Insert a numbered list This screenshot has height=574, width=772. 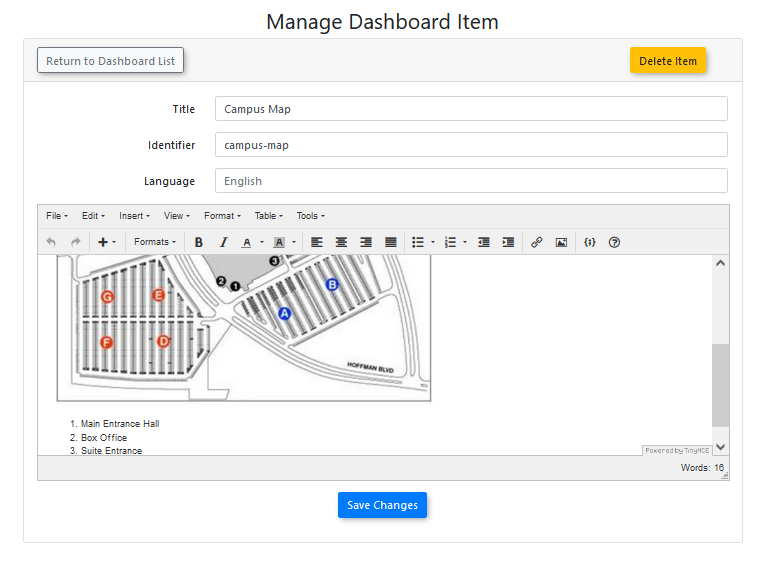450,242
